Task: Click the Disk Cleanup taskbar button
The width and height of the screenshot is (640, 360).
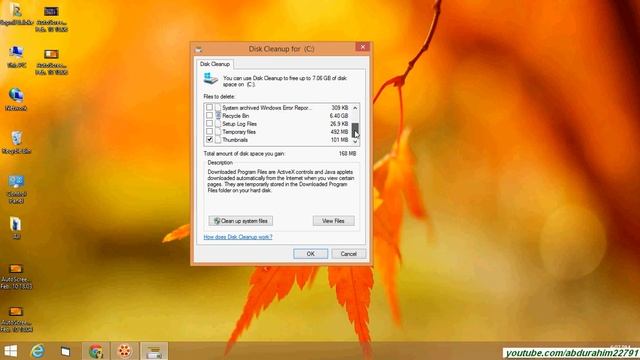Action: point(154,351)
